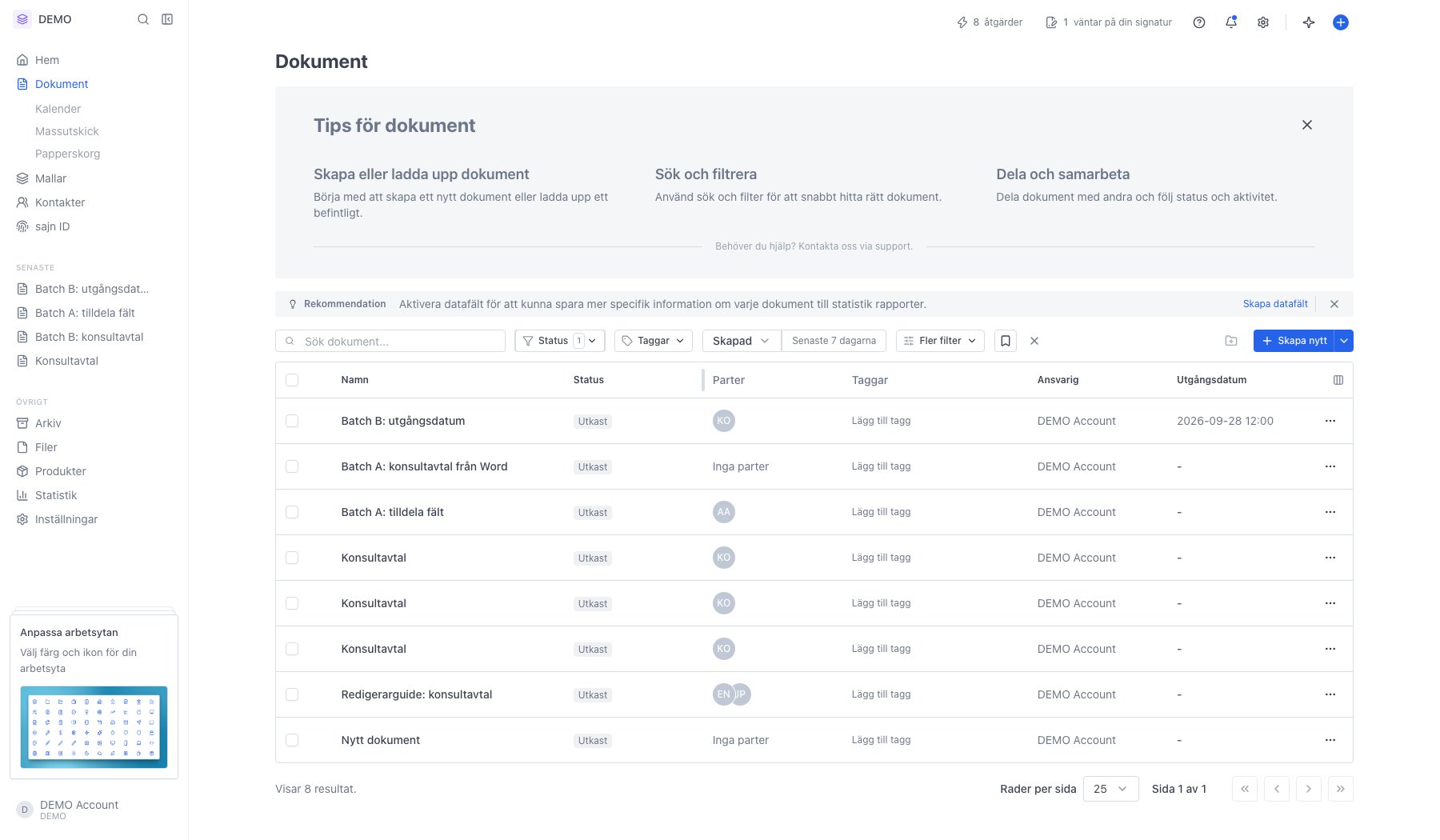This screenshot has width=1440, height=840.
Task: Open the Skapad date field dropdown
Action: [x=742, y=341]
